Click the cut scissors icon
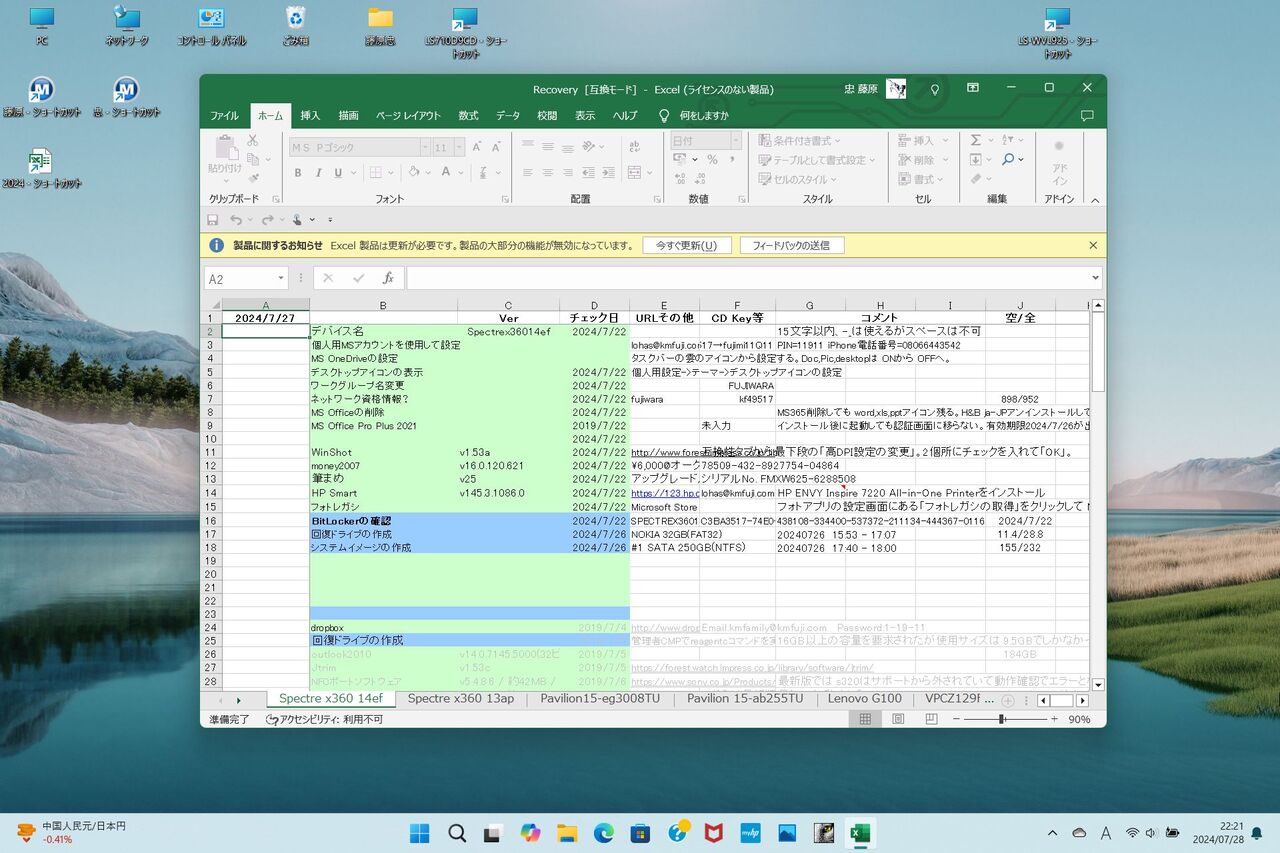Viewport: 1280px width, 853px height. pos(253,141)
